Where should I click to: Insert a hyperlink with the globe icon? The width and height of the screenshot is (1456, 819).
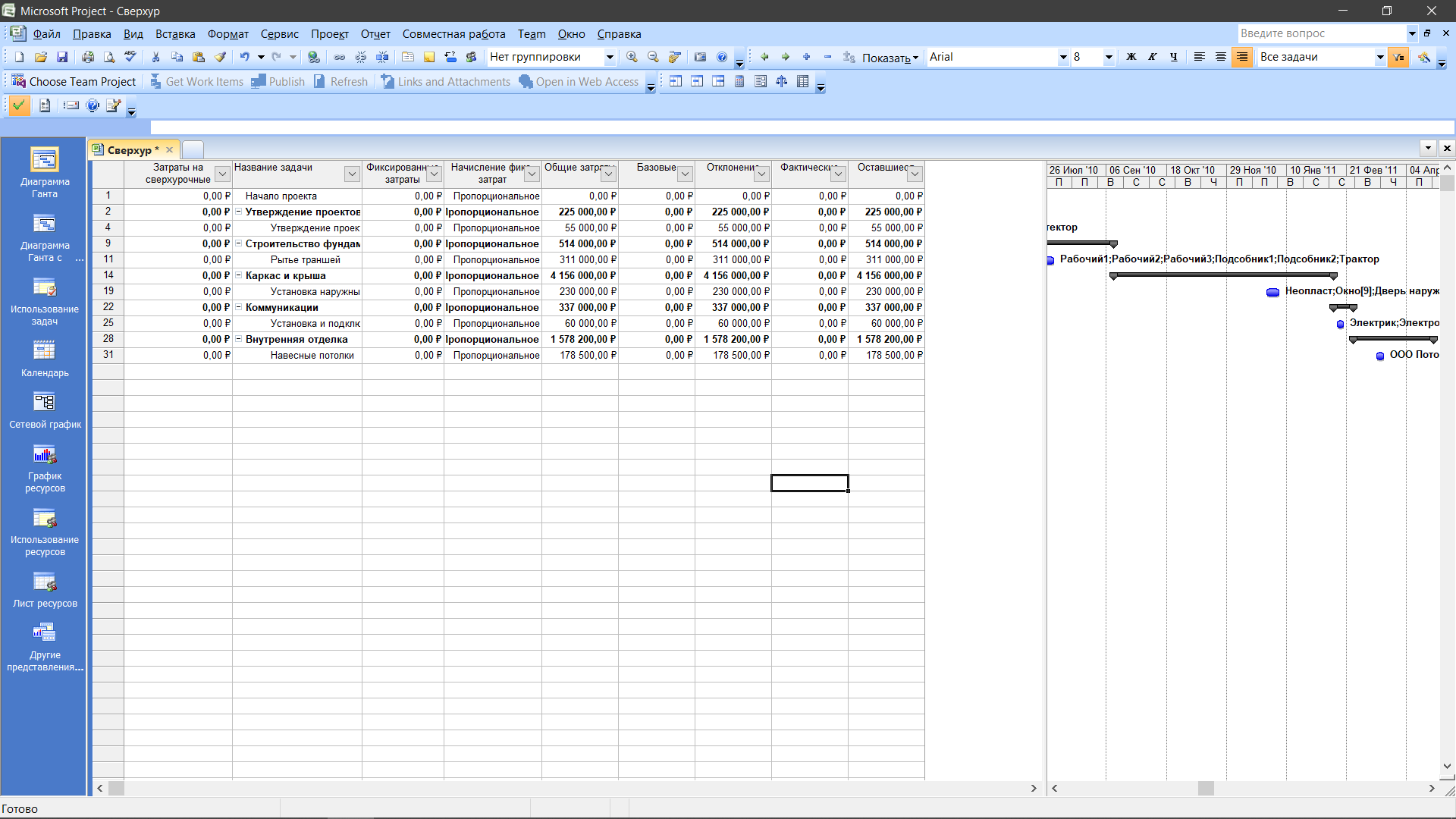314,57
